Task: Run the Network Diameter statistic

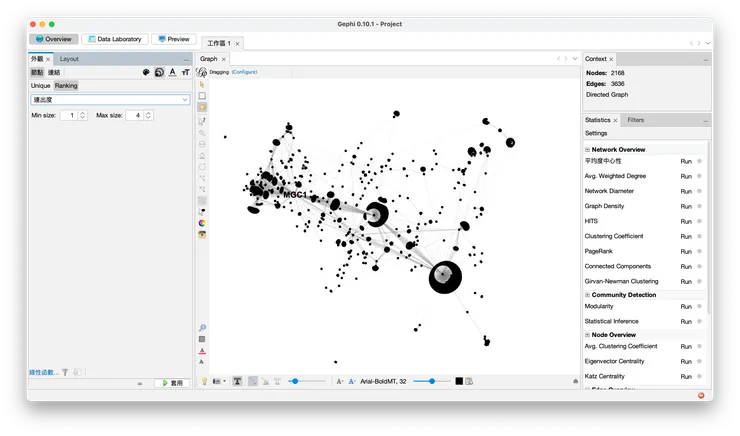Action: [x=686, y=192]
